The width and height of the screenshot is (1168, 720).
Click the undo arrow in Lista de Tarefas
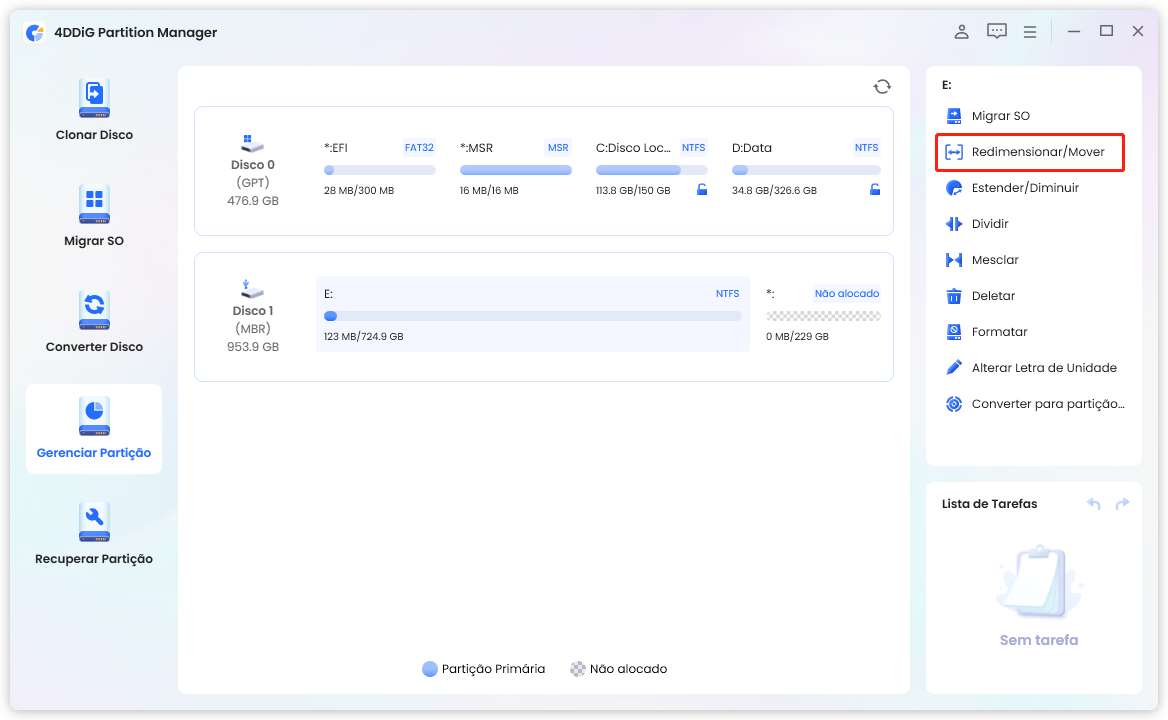[1094, 504]
